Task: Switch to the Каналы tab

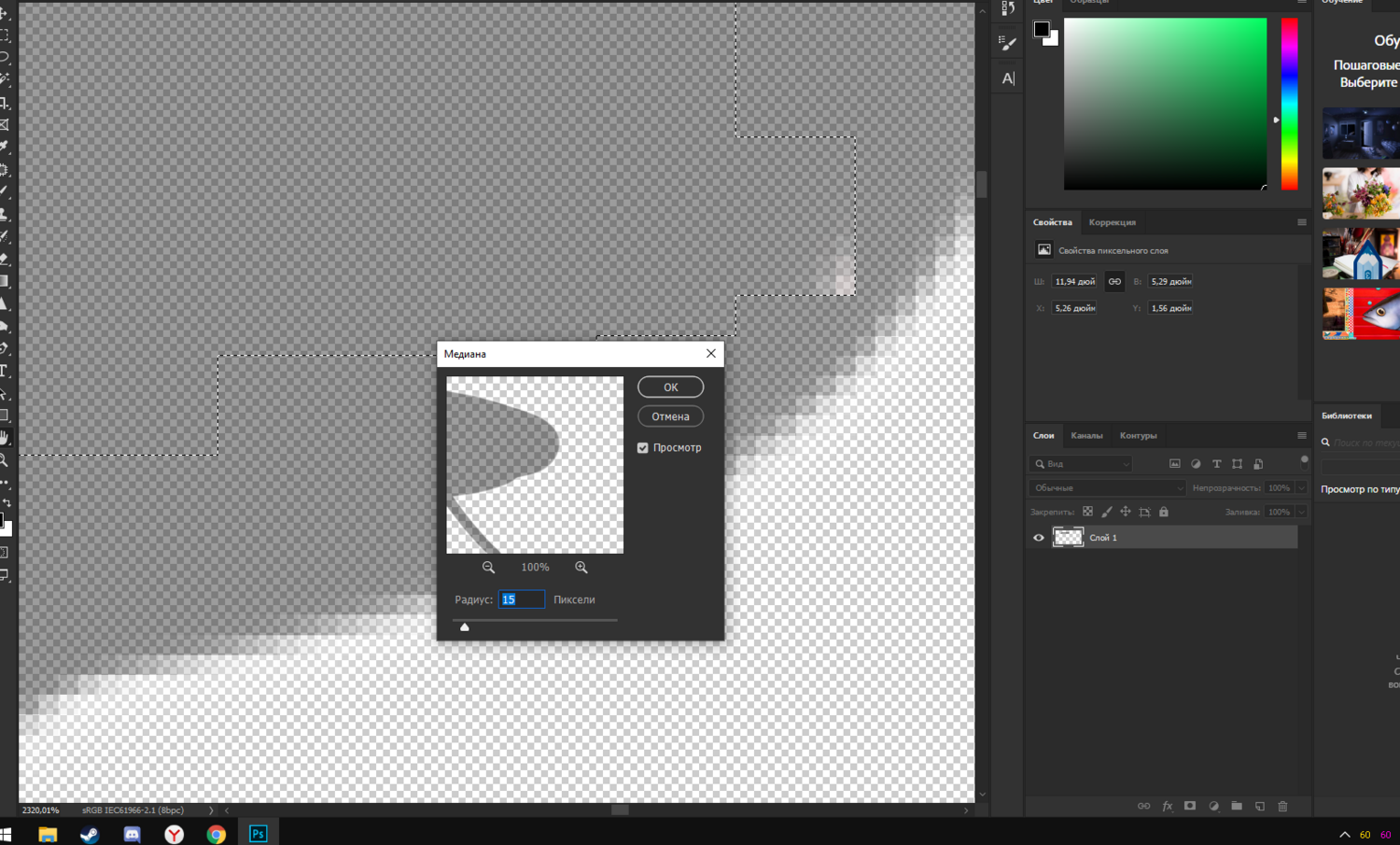Action: pyautogui.click(x=1086, y=436)
